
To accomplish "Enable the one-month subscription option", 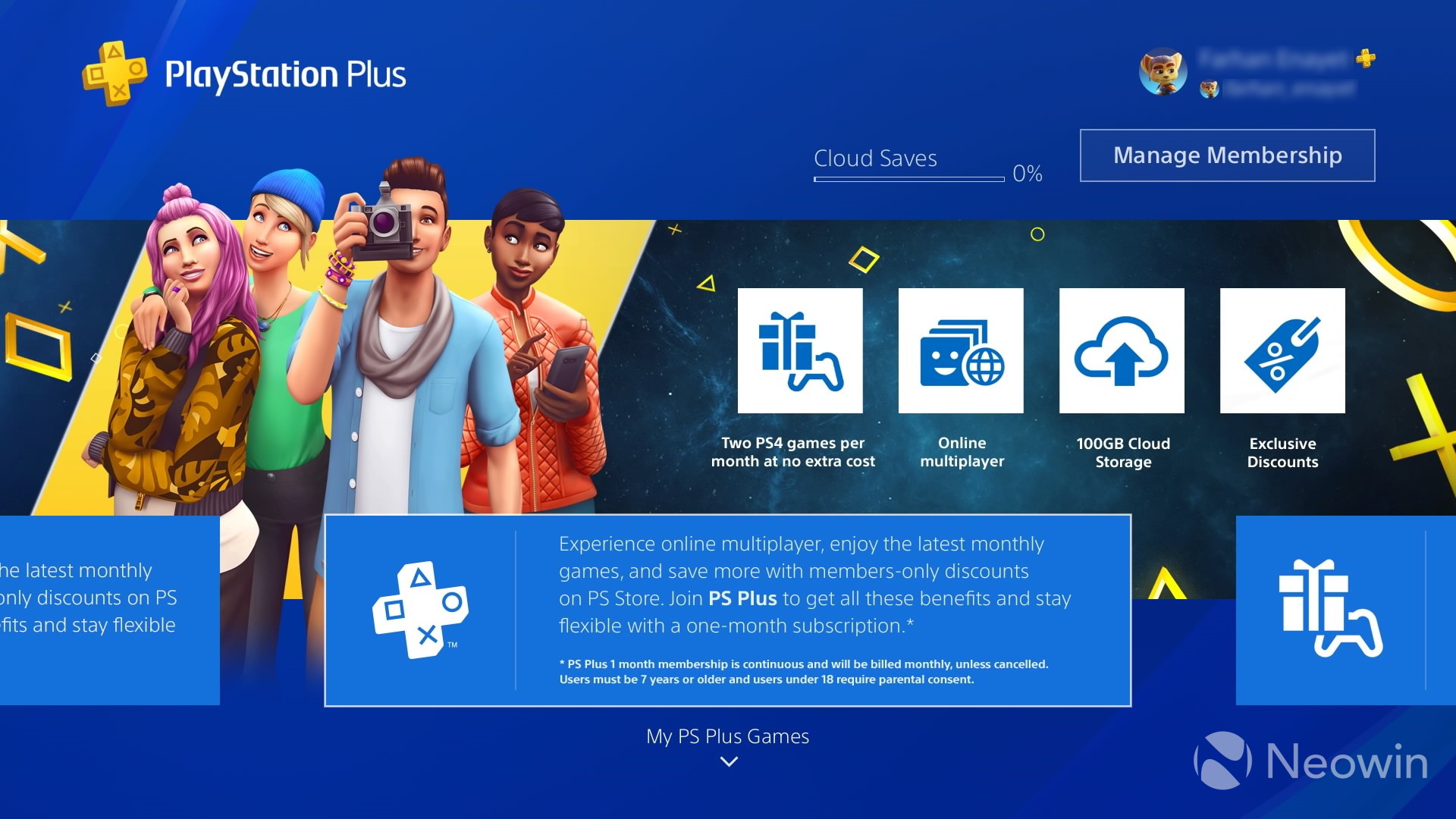I will pos(728,608).
